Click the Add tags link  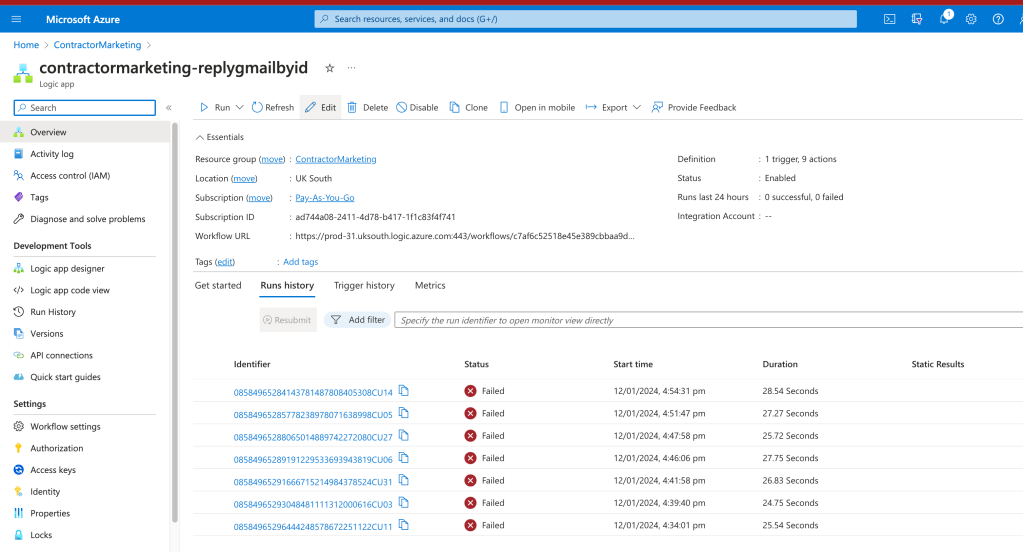click(x=300, y=262)
